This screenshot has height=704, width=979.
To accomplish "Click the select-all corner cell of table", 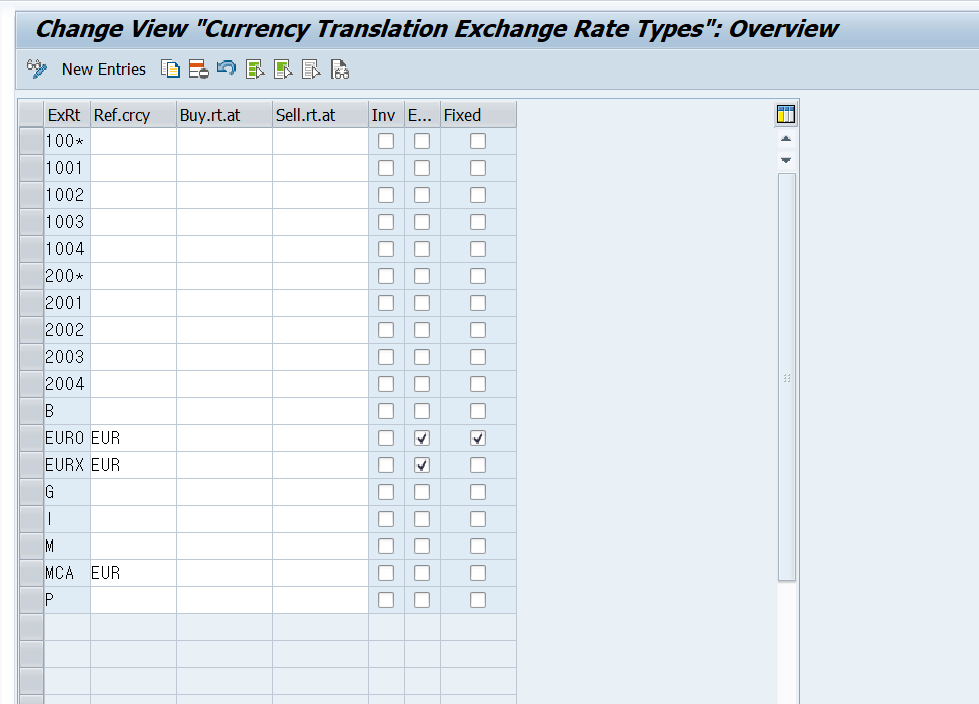I will point(31,115).
